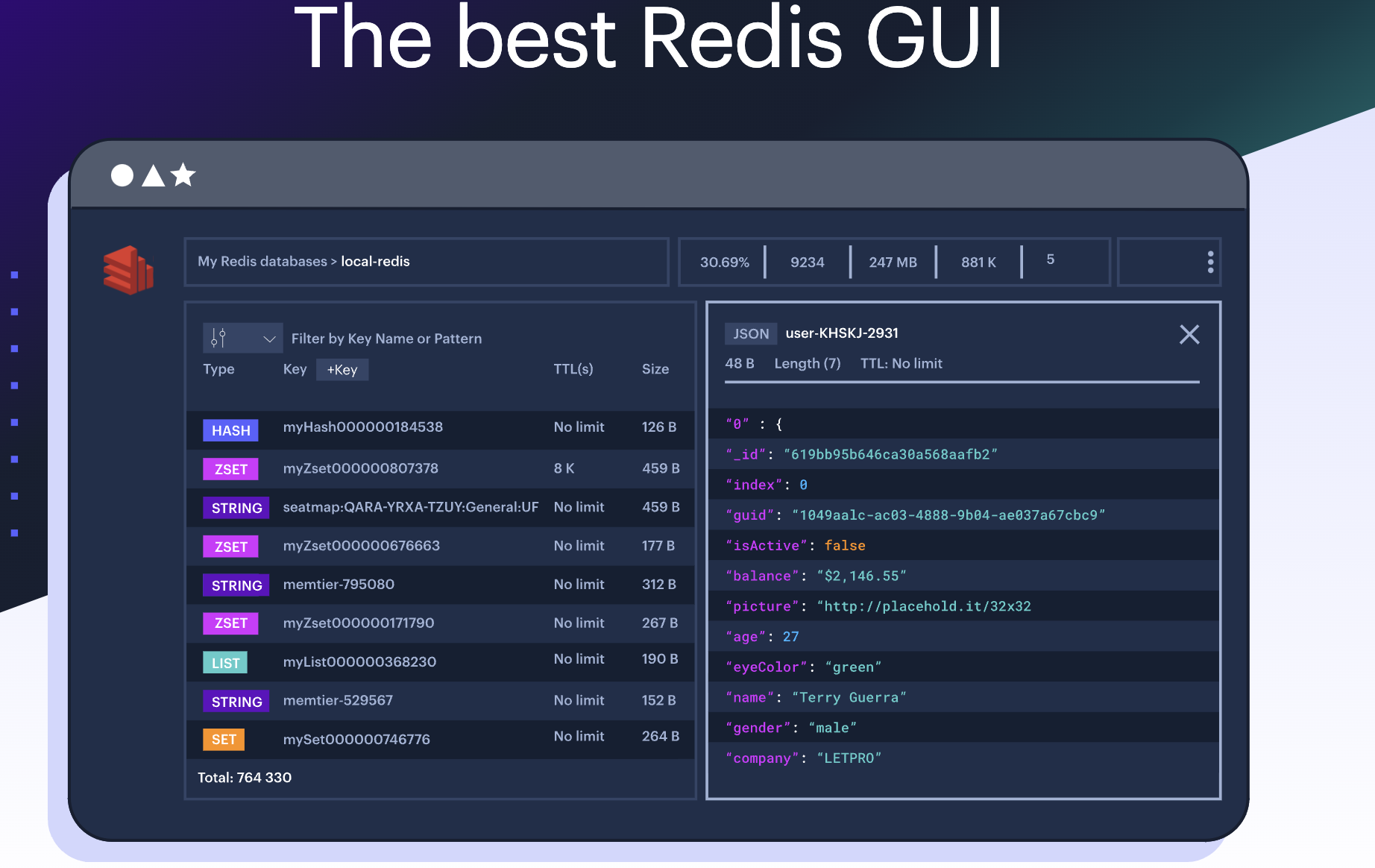Screen dimensions: 1375x868
Task: Click the red Redis logo icon
Action: point(128,270)
